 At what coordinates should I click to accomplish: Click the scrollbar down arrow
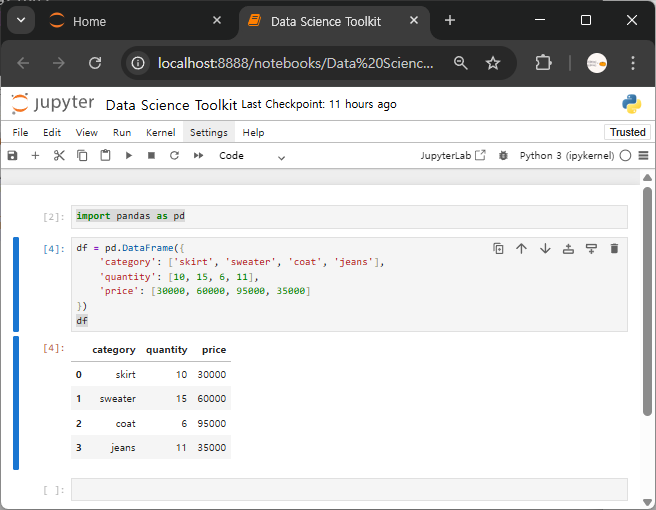[x=647, y=502]
